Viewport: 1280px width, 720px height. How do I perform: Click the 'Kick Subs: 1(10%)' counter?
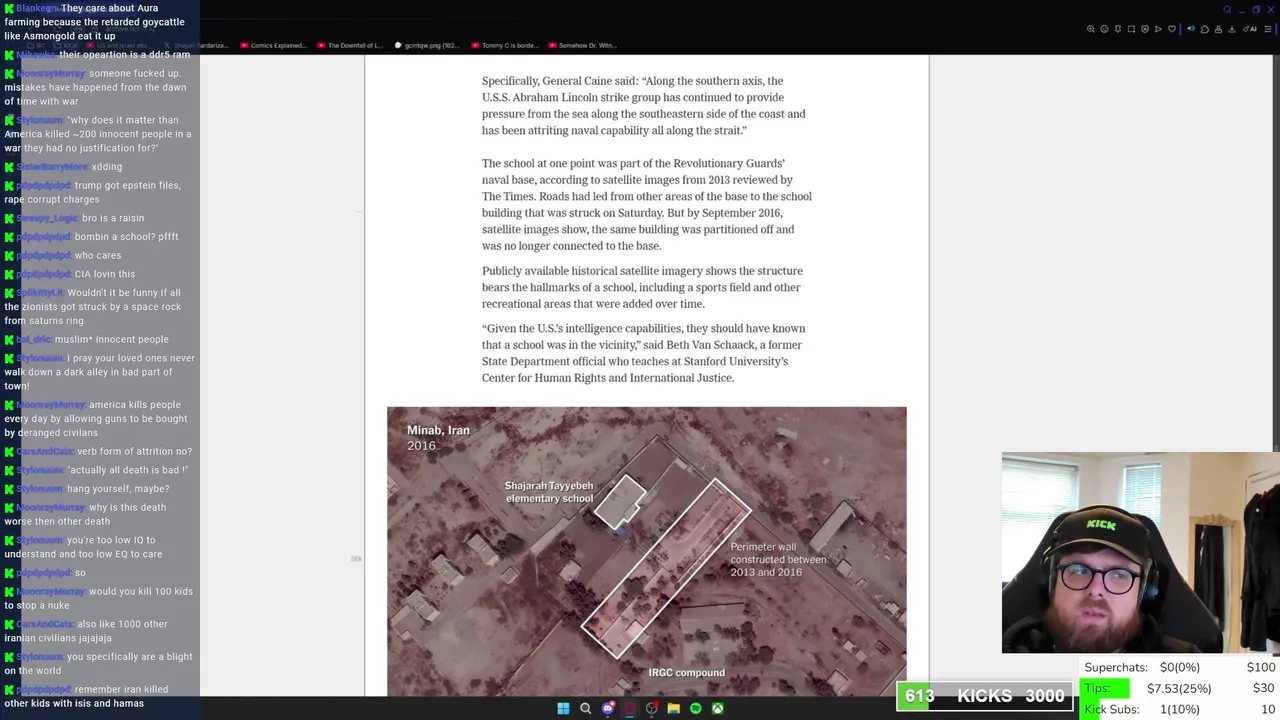(1141, 709)
